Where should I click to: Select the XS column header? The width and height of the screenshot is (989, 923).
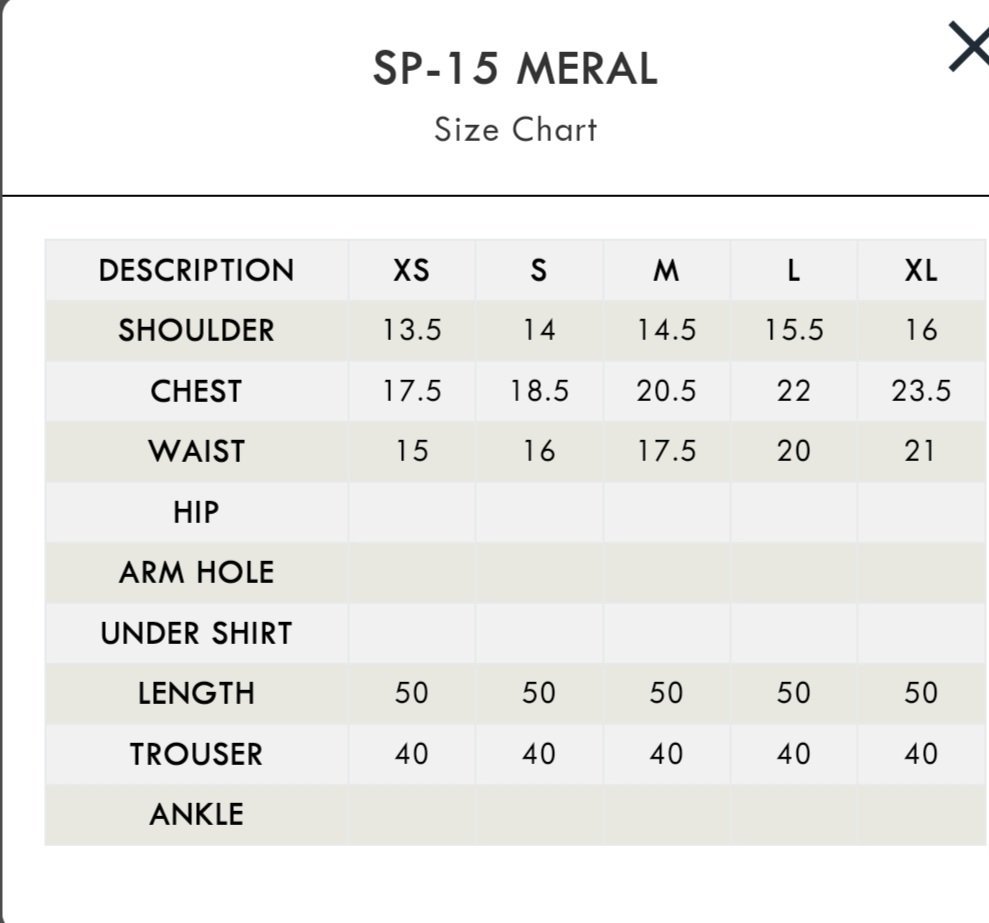coord(411,271)
